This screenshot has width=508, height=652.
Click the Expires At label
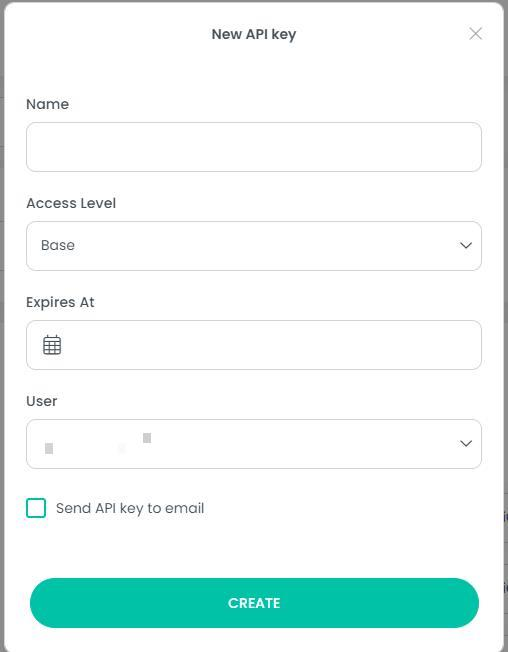(60, 302)
